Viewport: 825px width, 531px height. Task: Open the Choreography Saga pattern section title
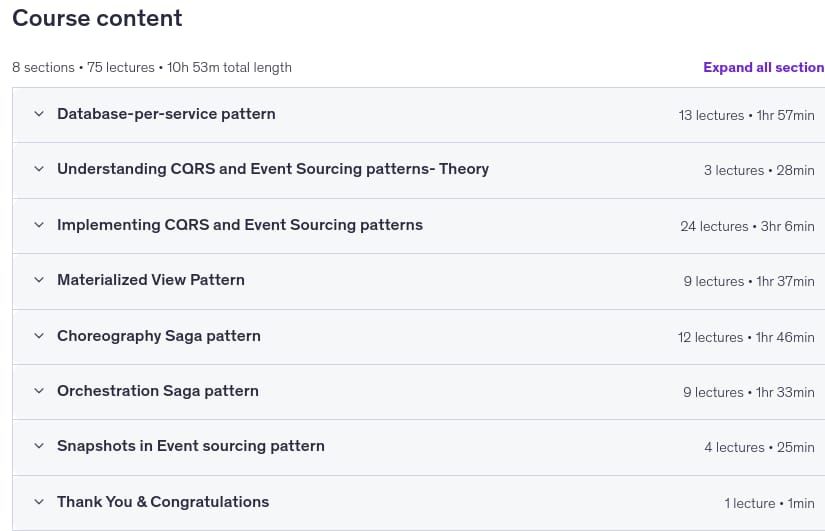159,336
